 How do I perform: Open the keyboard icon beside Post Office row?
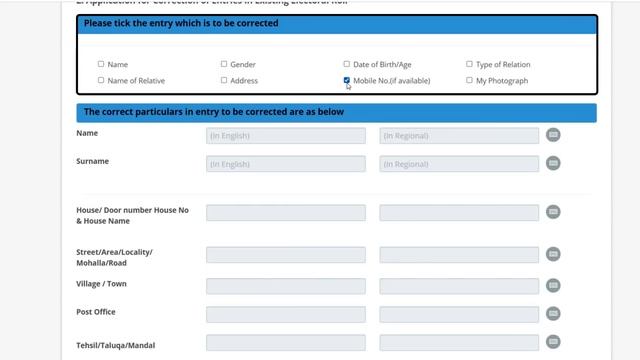[553, 313]
